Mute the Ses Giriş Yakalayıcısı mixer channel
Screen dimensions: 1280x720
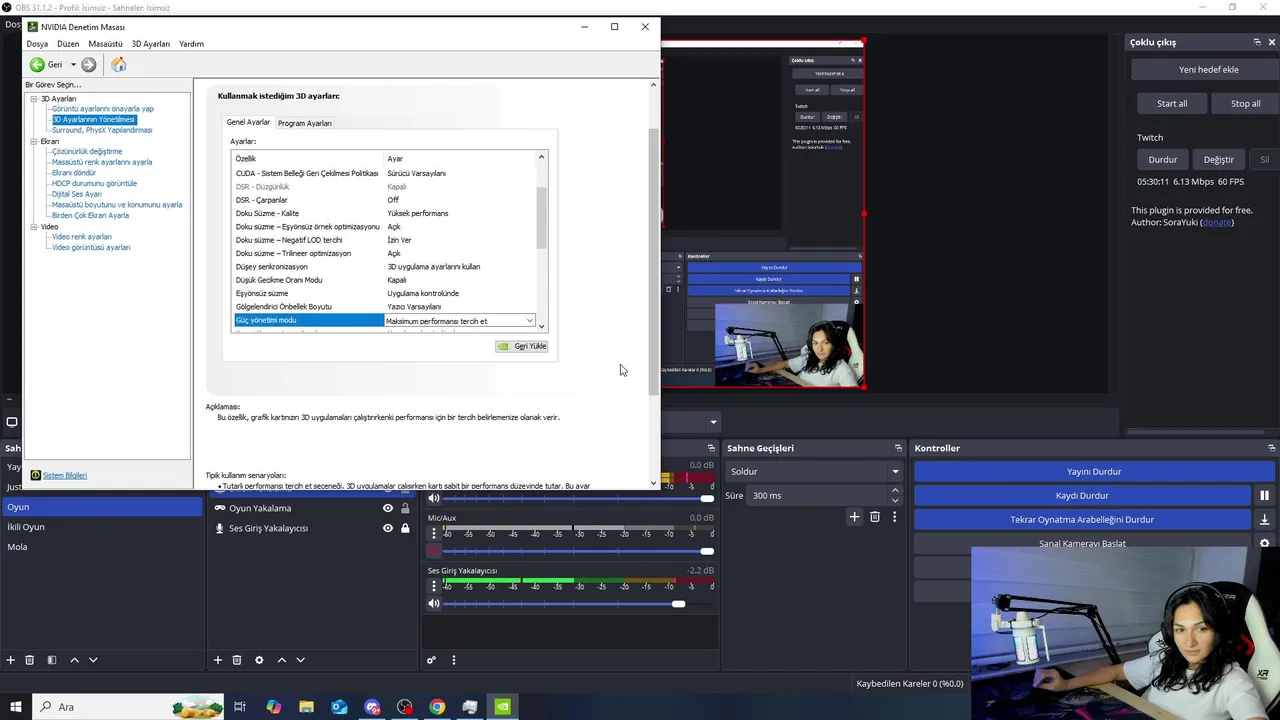pyautogui.click(x=434, y=603)
